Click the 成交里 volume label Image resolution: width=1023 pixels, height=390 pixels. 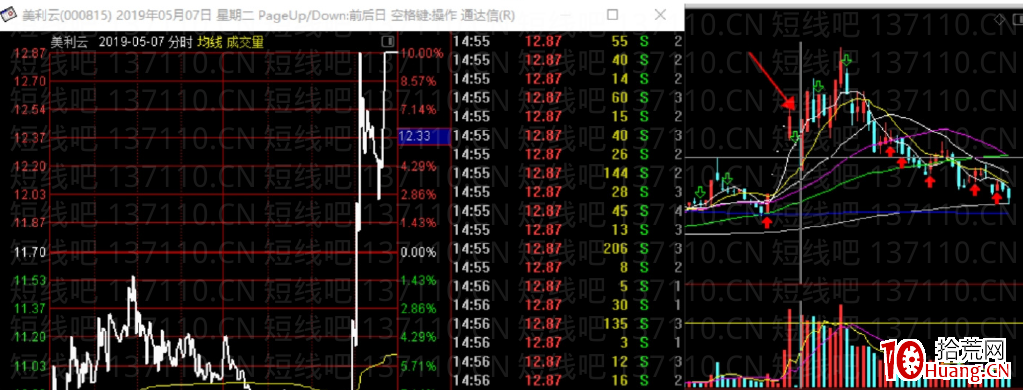245,42
